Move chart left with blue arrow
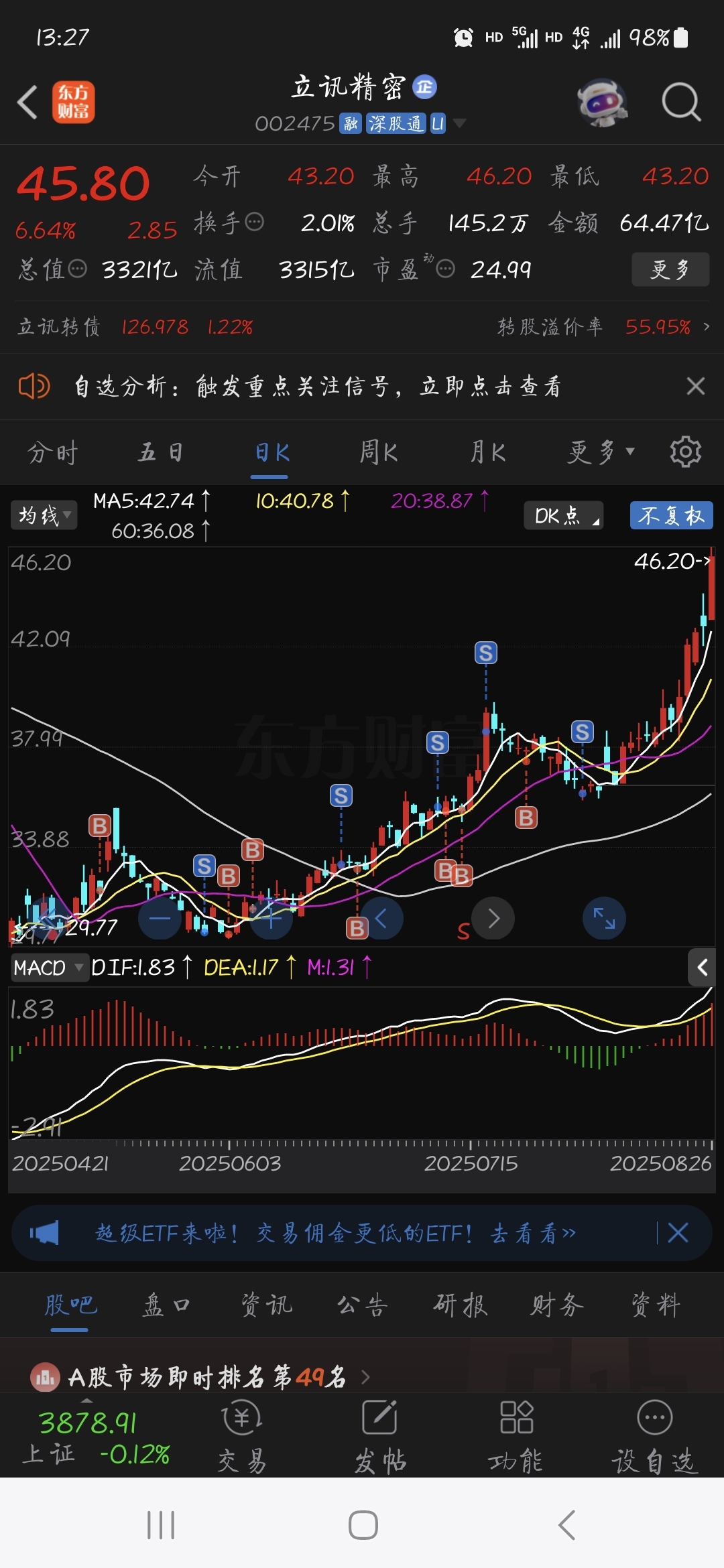Screen dimensions: 724x1568 point(381,918)
